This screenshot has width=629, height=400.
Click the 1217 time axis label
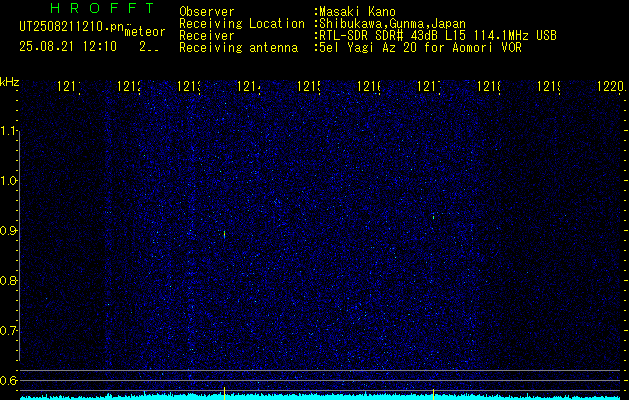(x=429, y=86)
